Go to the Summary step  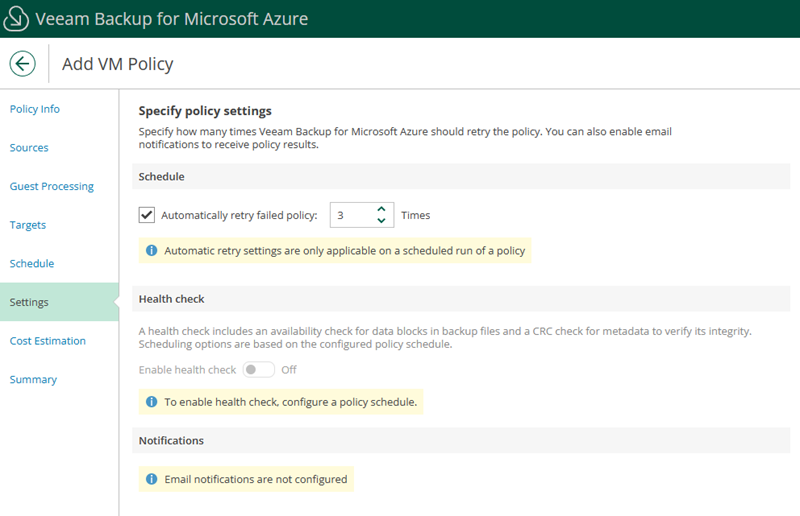33,380
